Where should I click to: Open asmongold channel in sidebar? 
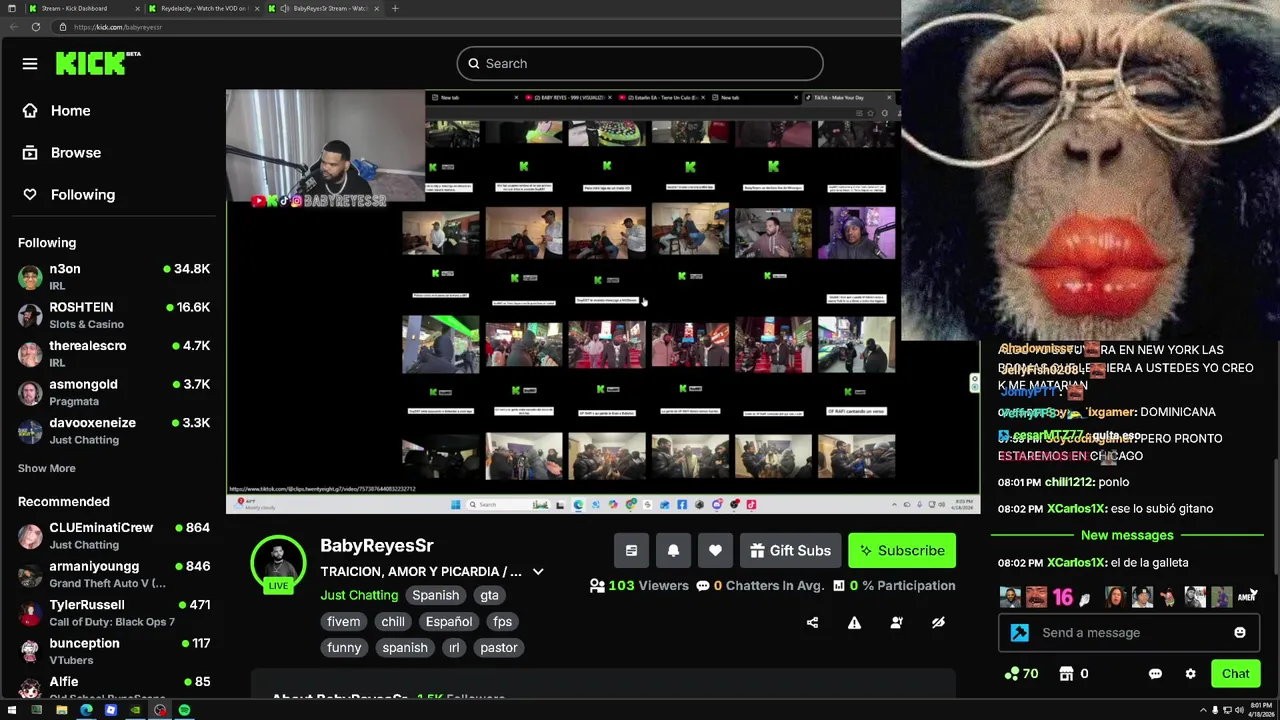114,392
